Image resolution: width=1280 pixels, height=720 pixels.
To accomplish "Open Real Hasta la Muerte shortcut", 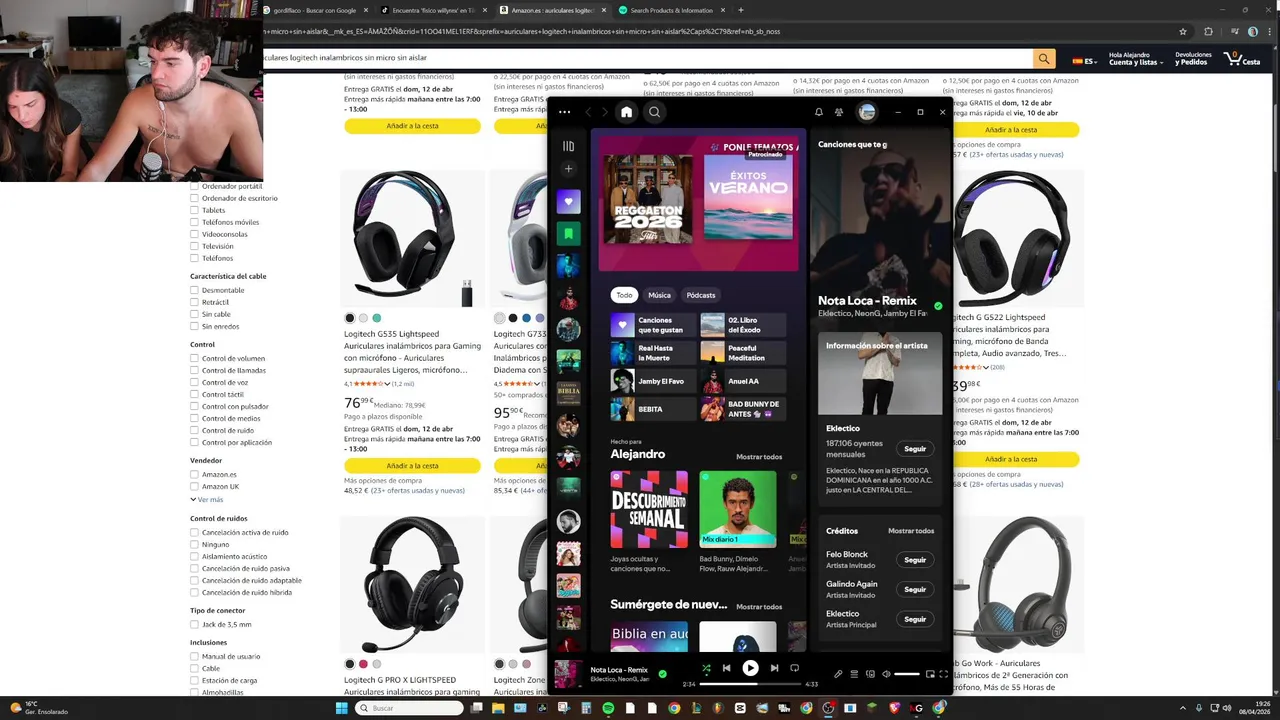I will pos(654,353).
